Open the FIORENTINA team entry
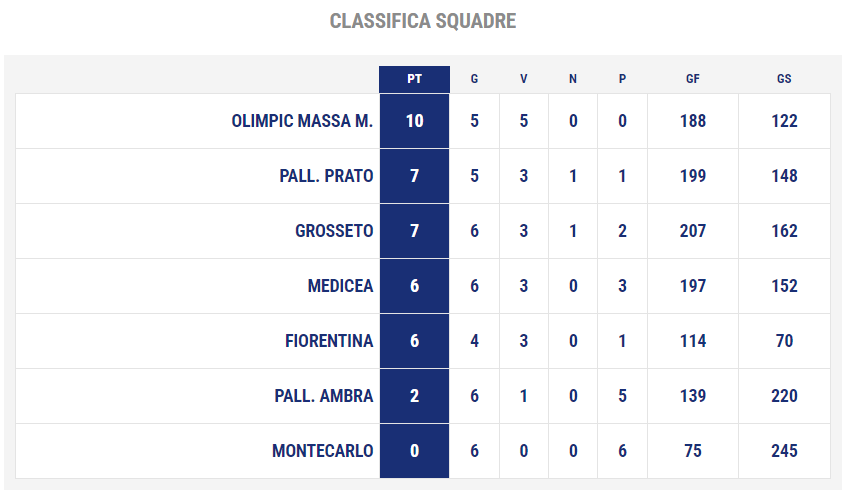847x493 pixels. (x=329, y=341)
